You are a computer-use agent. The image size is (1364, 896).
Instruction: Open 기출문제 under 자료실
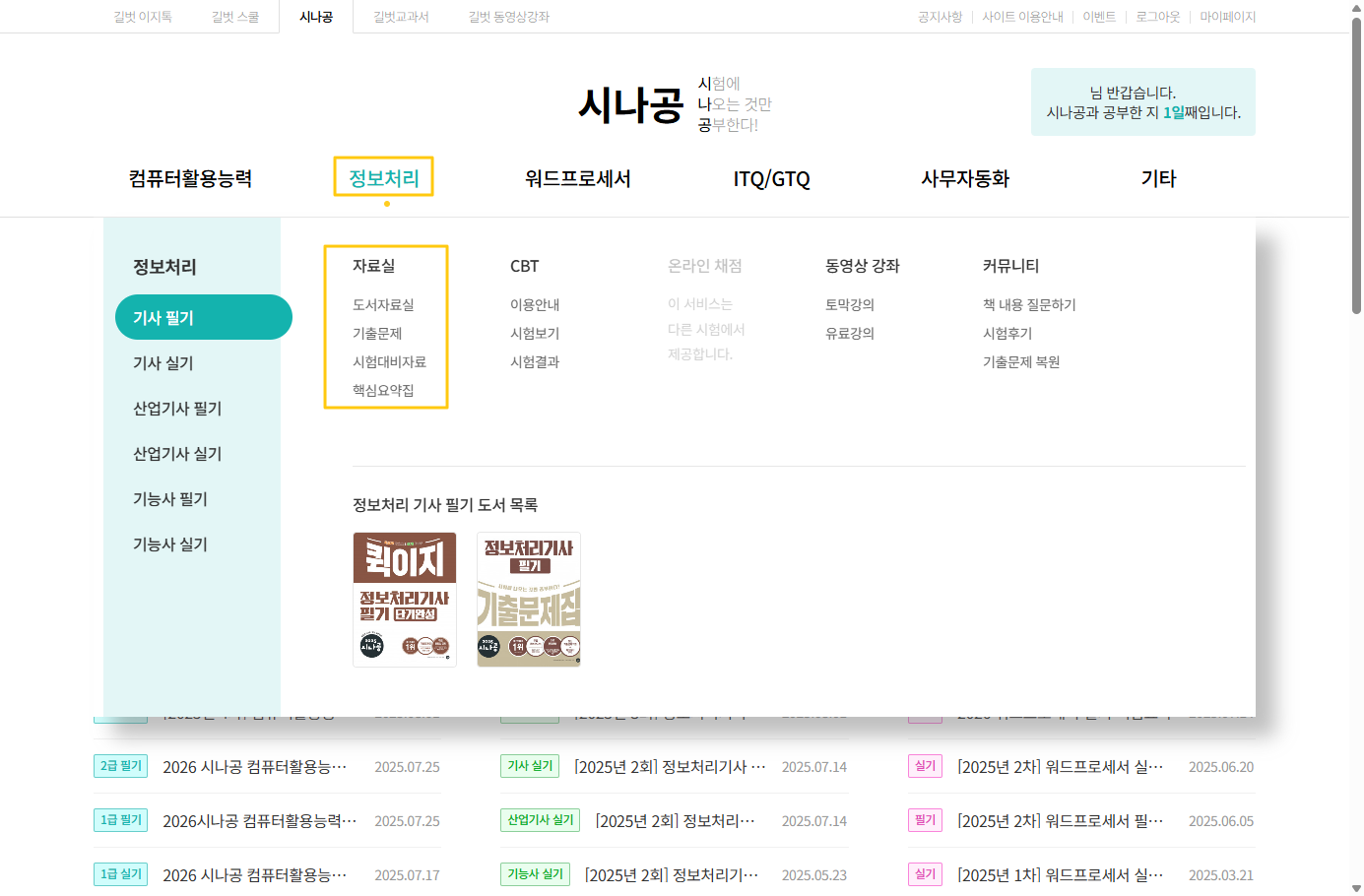(x=377, y=334)
